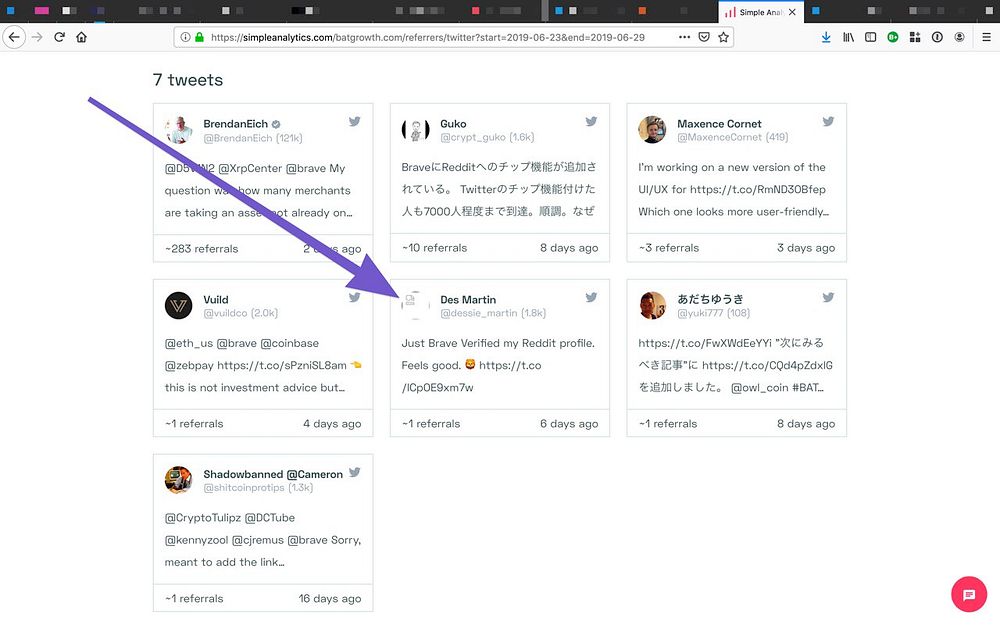Open Guko's profile avatar
Viewport: 1000px width, 625px height.
coord(415,130)
